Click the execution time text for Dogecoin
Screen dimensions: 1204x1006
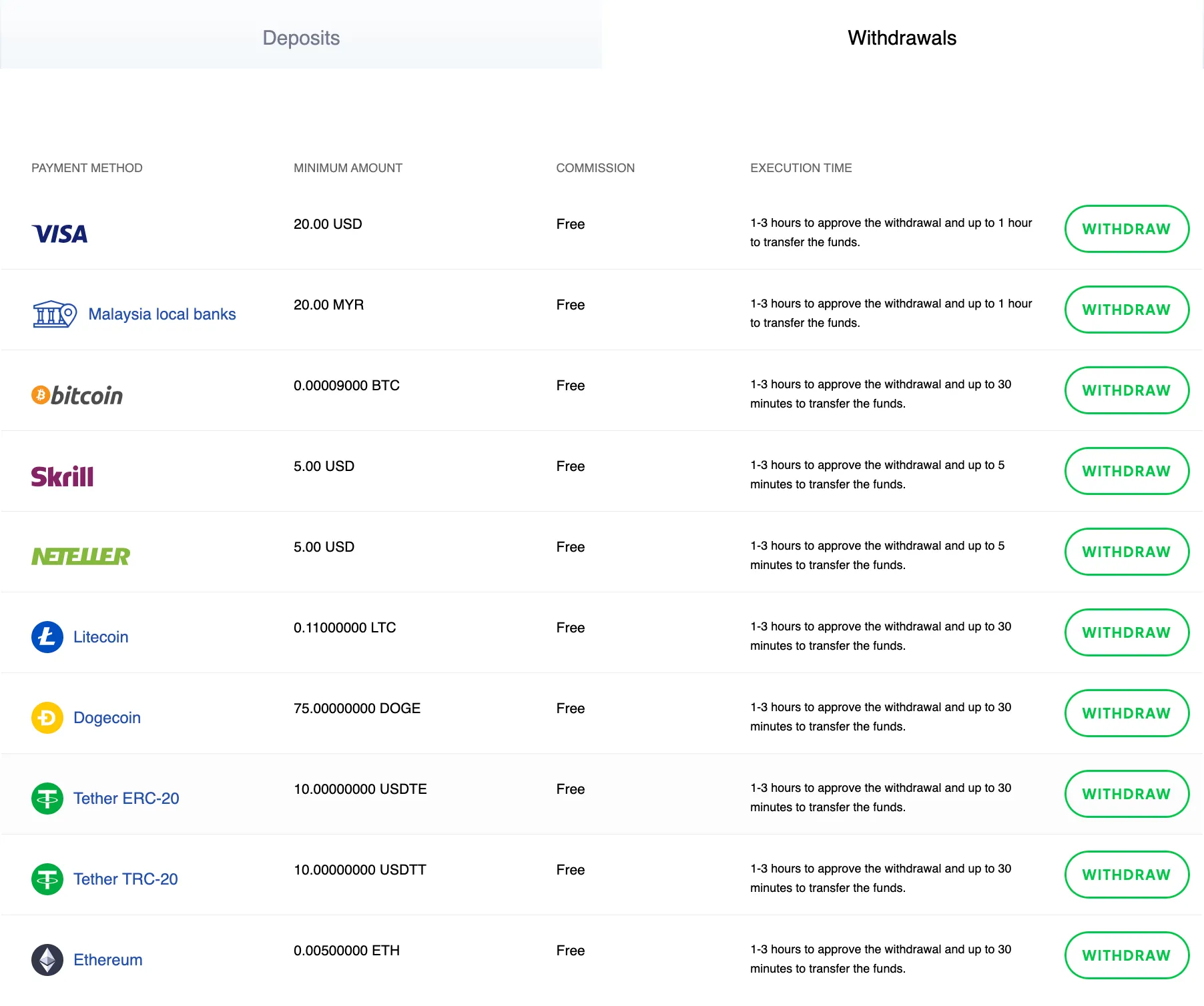[880, 716]
